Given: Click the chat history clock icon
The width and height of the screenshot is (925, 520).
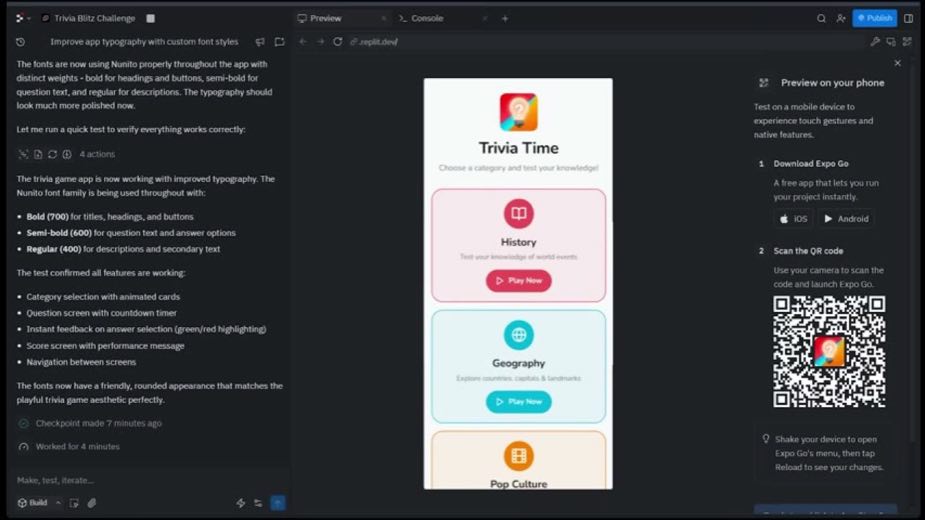Looking at the screenshot, I should click(x=21, y=42).
